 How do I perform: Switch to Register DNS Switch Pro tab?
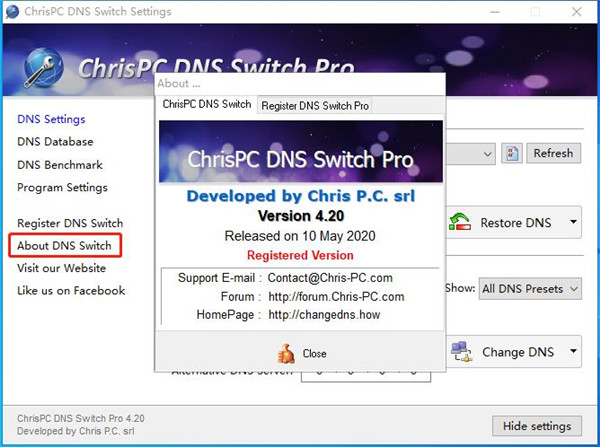(x=315, y=105)
